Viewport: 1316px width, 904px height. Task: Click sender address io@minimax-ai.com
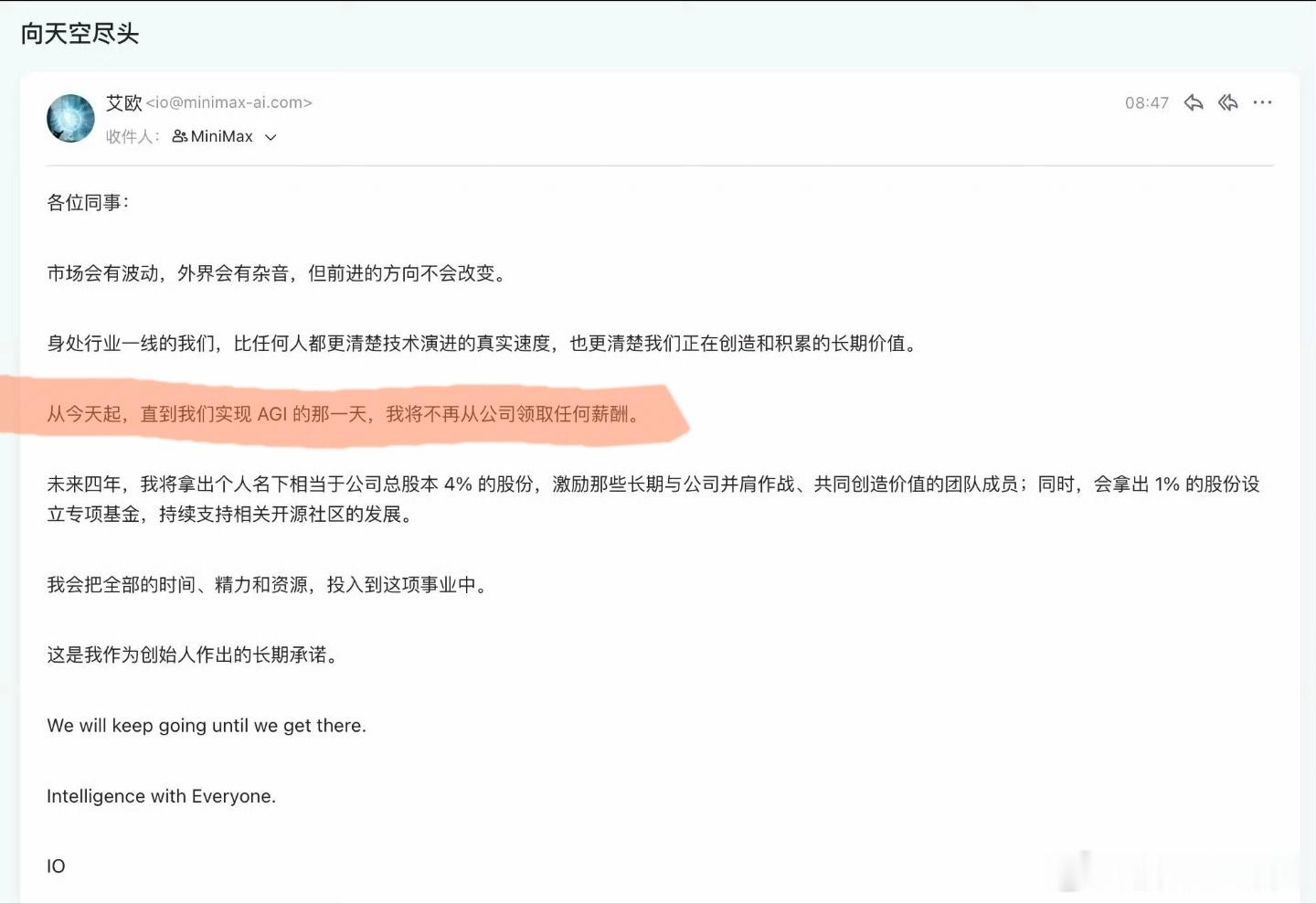229,102
